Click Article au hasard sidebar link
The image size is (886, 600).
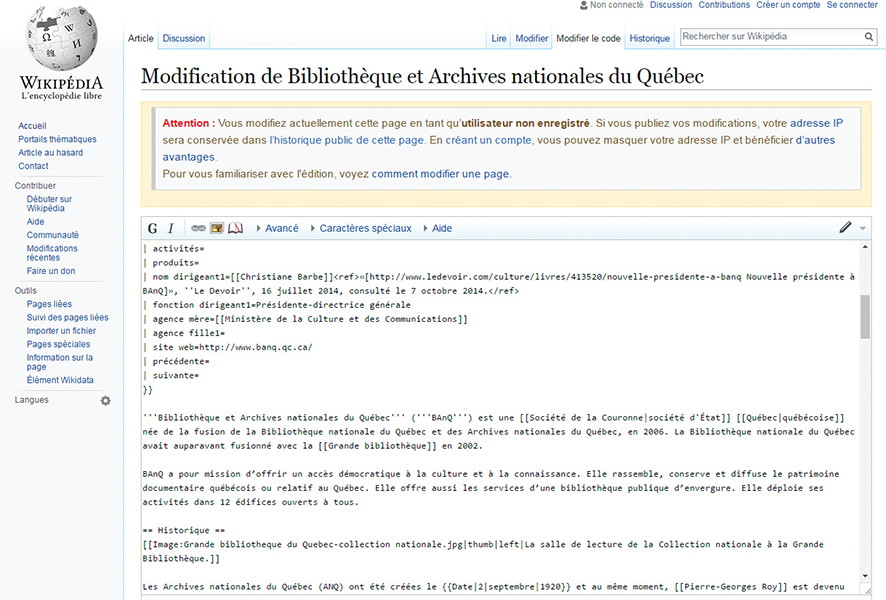[50, 153]
